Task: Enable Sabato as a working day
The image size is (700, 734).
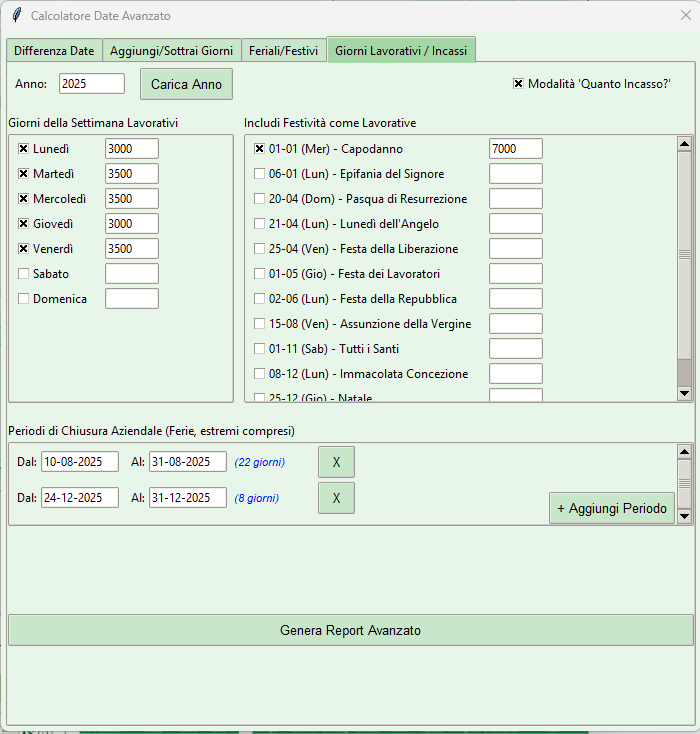Action: [x=24, y=274]
